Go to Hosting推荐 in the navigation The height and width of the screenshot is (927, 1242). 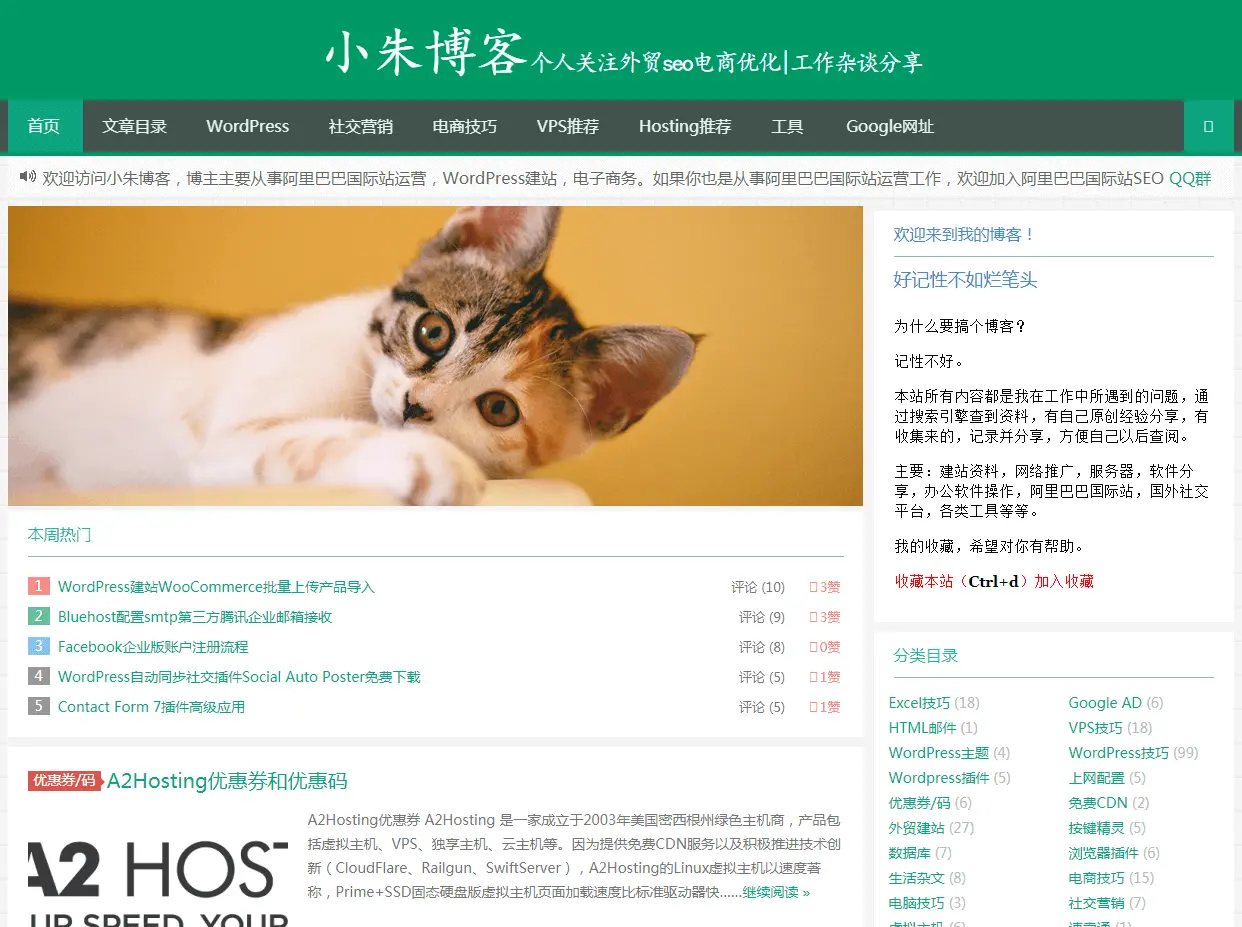pos(685,126)
